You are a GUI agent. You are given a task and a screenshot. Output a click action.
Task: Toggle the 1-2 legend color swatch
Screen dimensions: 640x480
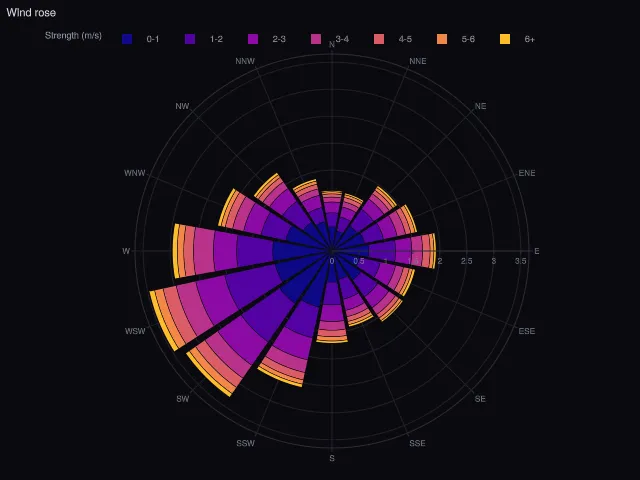coord(190,39)
